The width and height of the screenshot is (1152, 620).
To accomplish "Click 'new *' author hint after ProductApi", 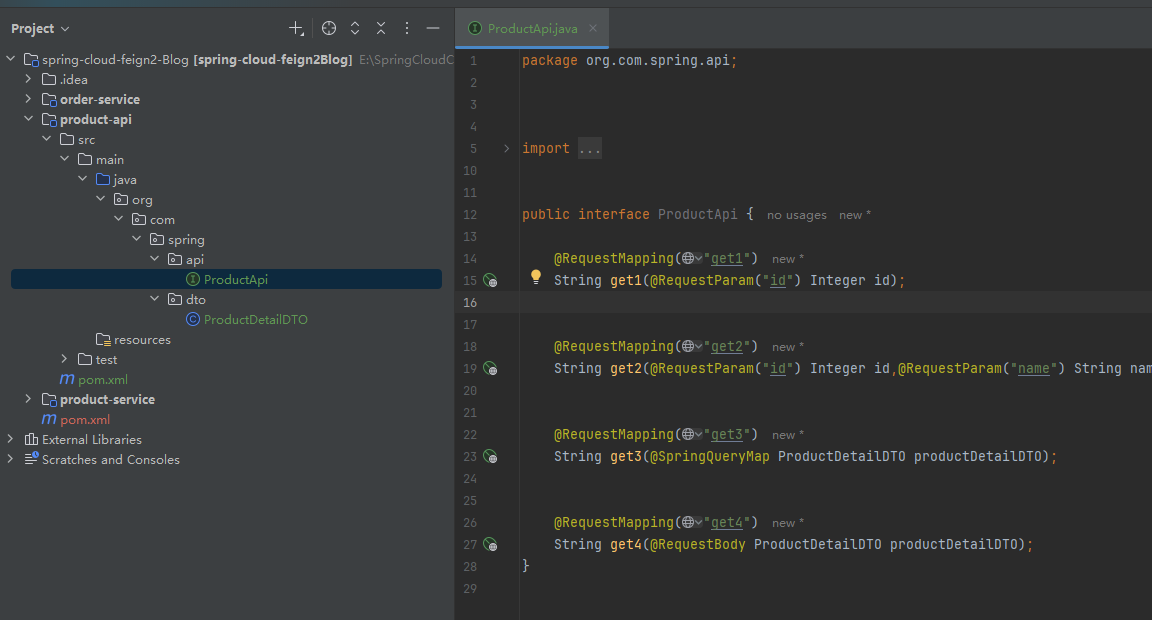I will click(855, 215).
